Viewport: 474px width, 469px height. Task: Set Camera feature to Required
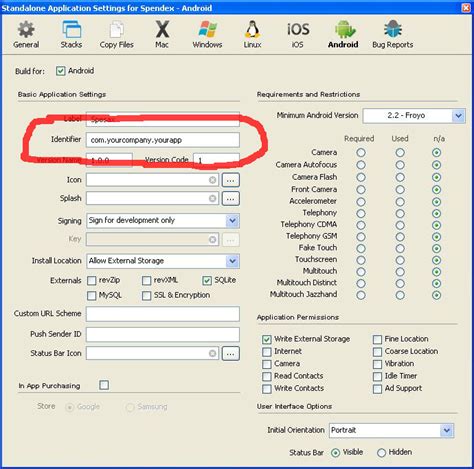pyautogui.click(x=361, y=153)
